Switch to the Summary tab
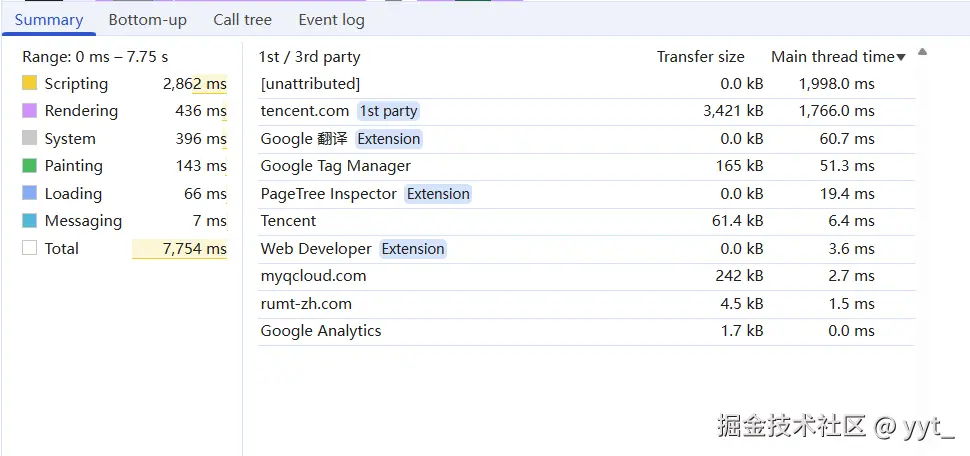This screenshot has width=970, height=456. 48,20
